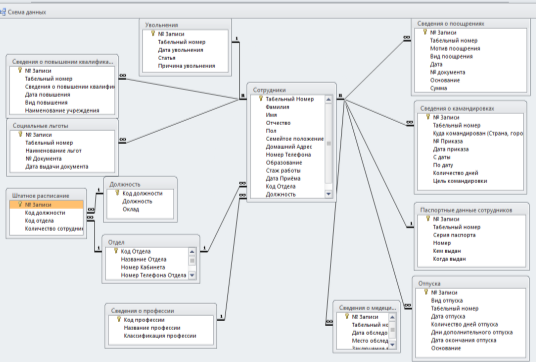Click scroll up arrow in Отдел table
Image resolution: width=536 pixels, height=362 pixels.
click(192, 252)
